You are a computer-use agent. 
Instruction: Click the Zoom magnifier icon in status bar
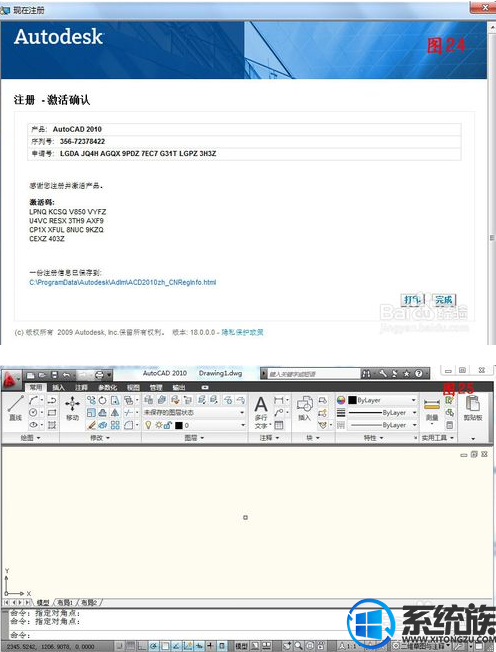(299, 646)
